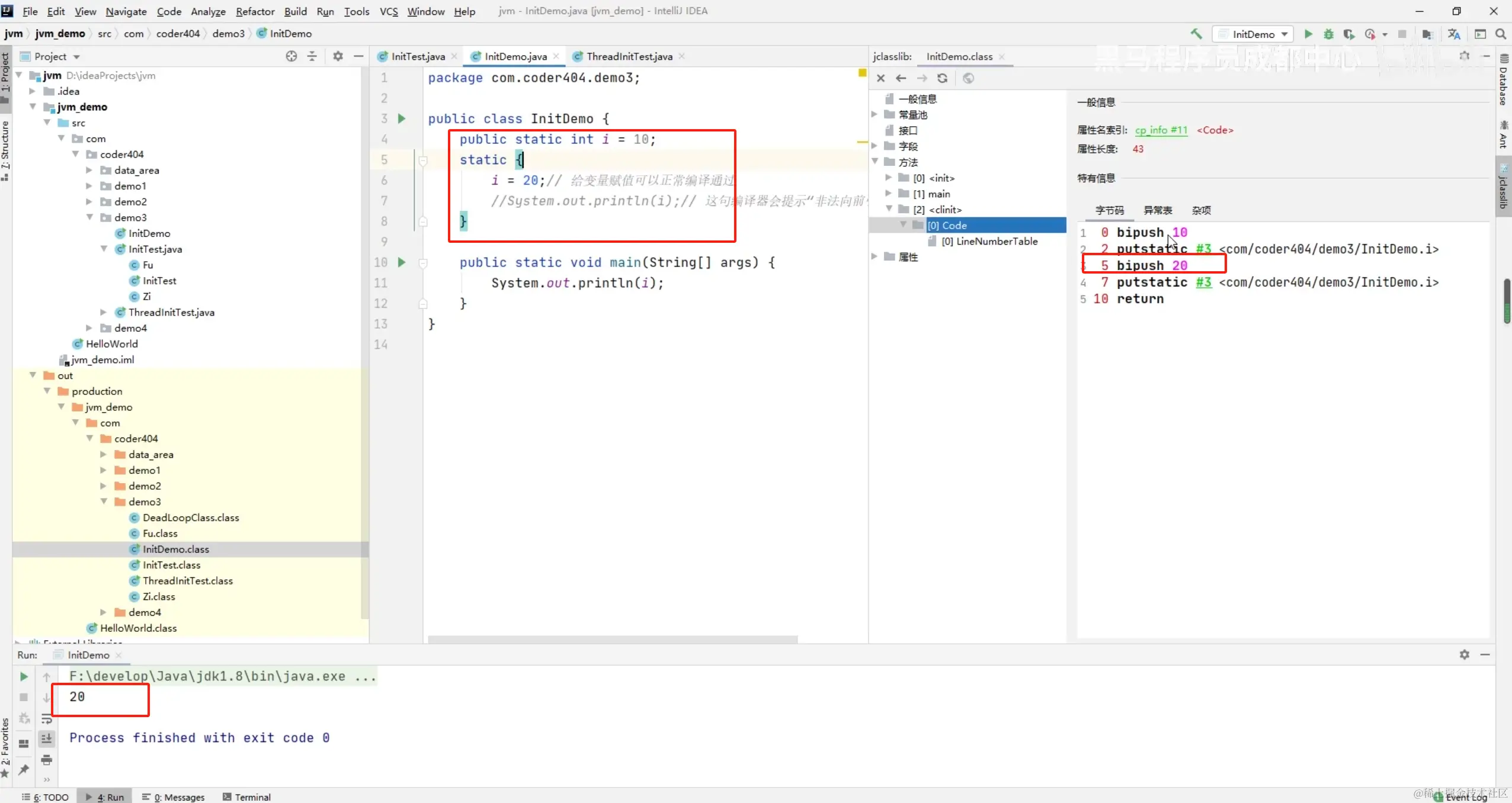Click the print icon in Run panel
This screenshot has height=803, width=1512.
pos(46,760)
